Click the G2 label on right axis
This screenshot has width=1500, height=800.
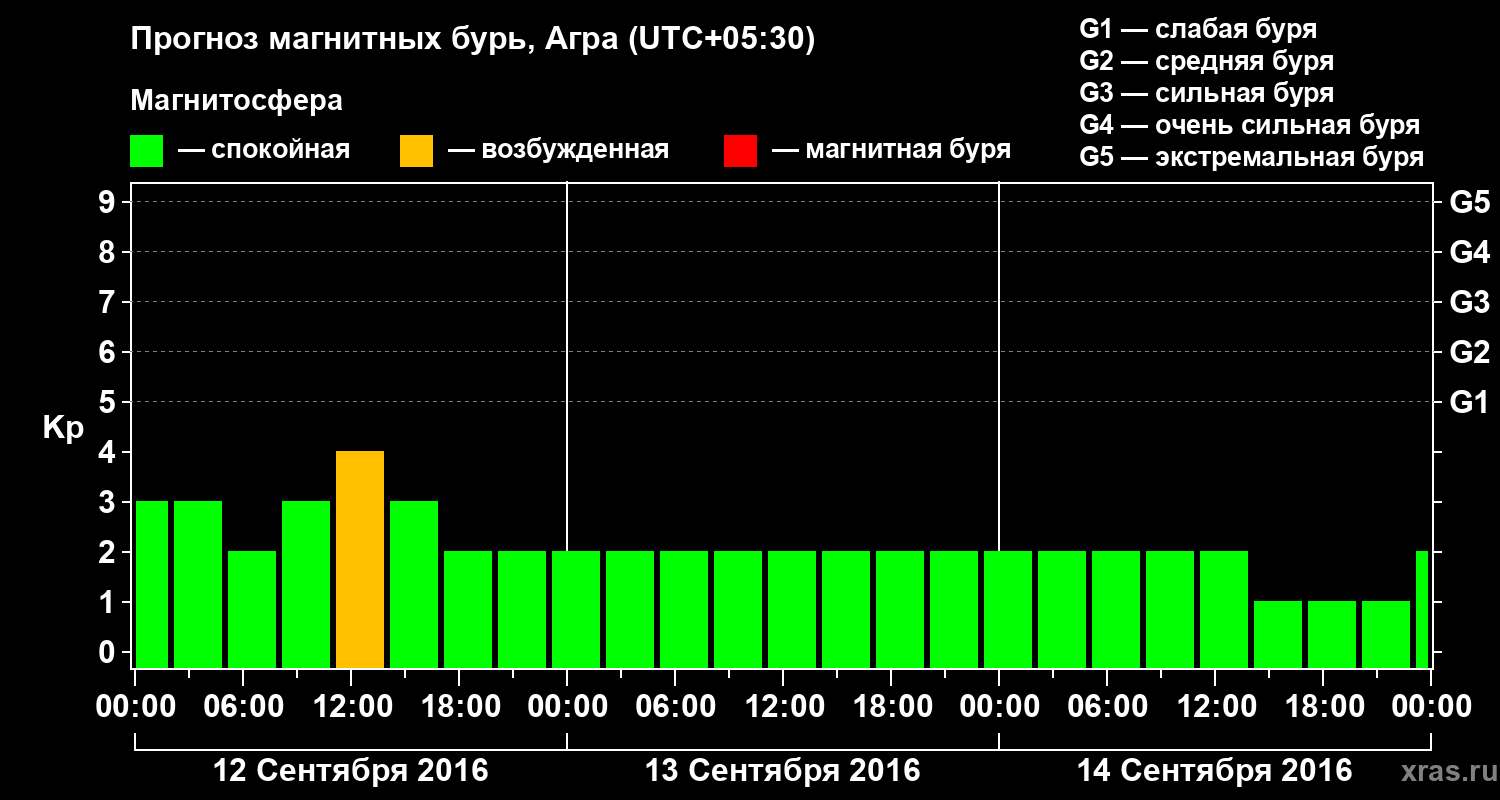(1470, 352)
